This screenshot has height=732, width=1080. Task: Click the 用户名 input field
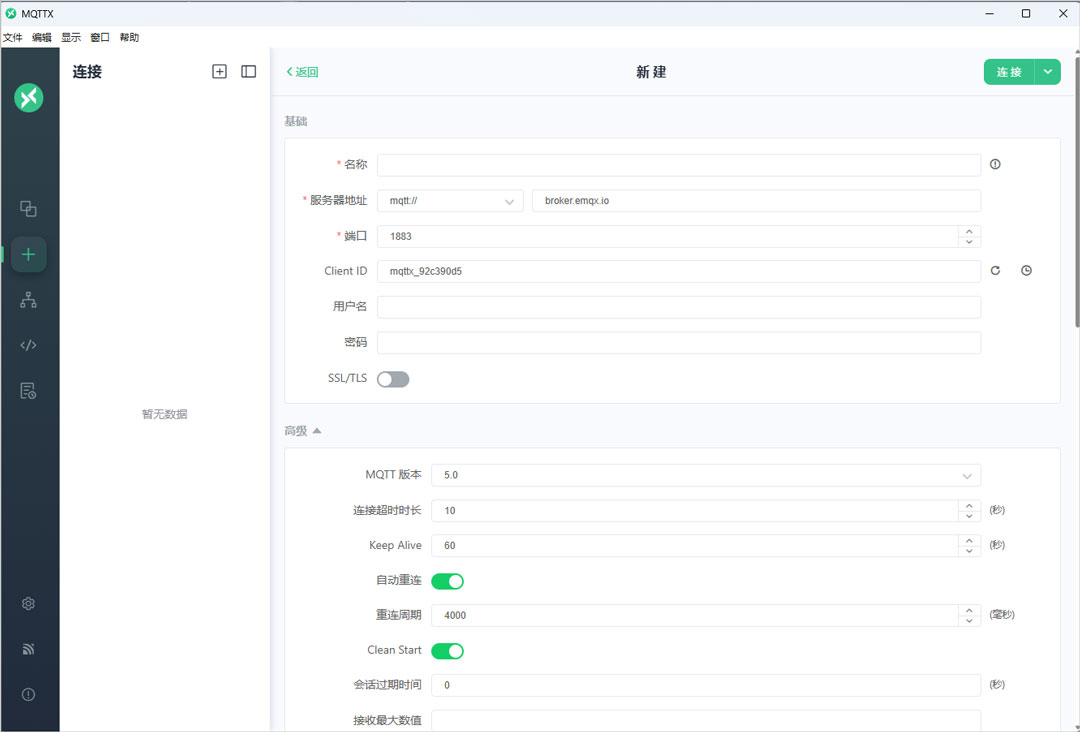pyautogui.click(x=678, y=307)
